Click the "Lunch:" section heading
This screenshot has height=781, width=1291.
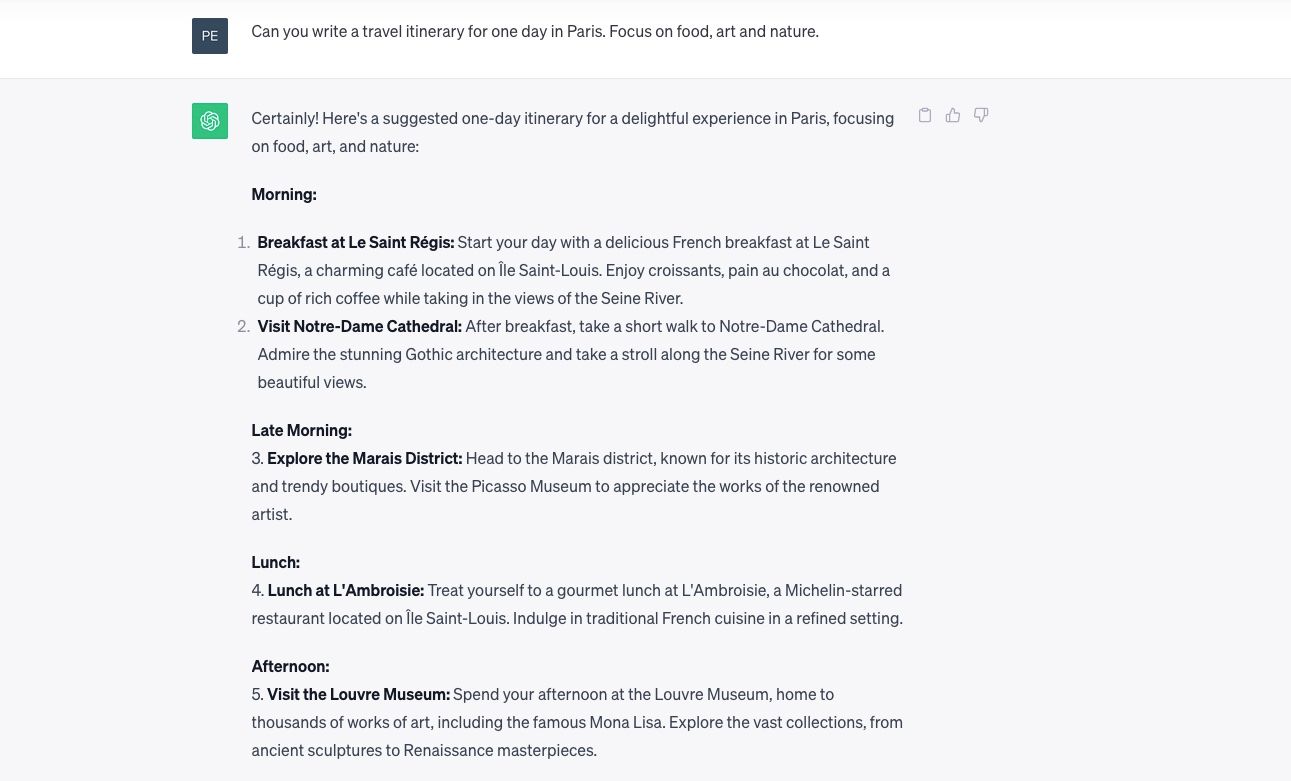point(275,562)
